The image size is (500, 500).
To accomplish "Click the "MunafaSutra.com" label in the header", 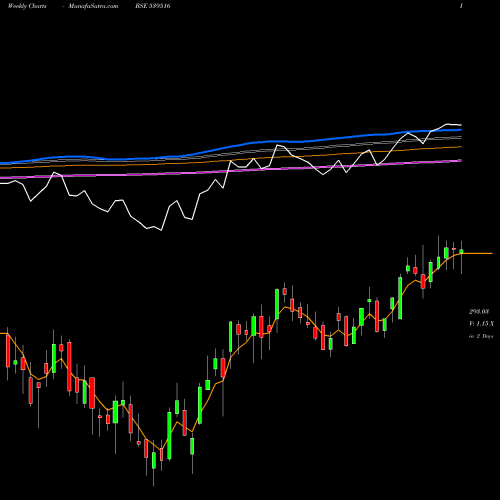I will pyautogui.click(x=93, y=6).
